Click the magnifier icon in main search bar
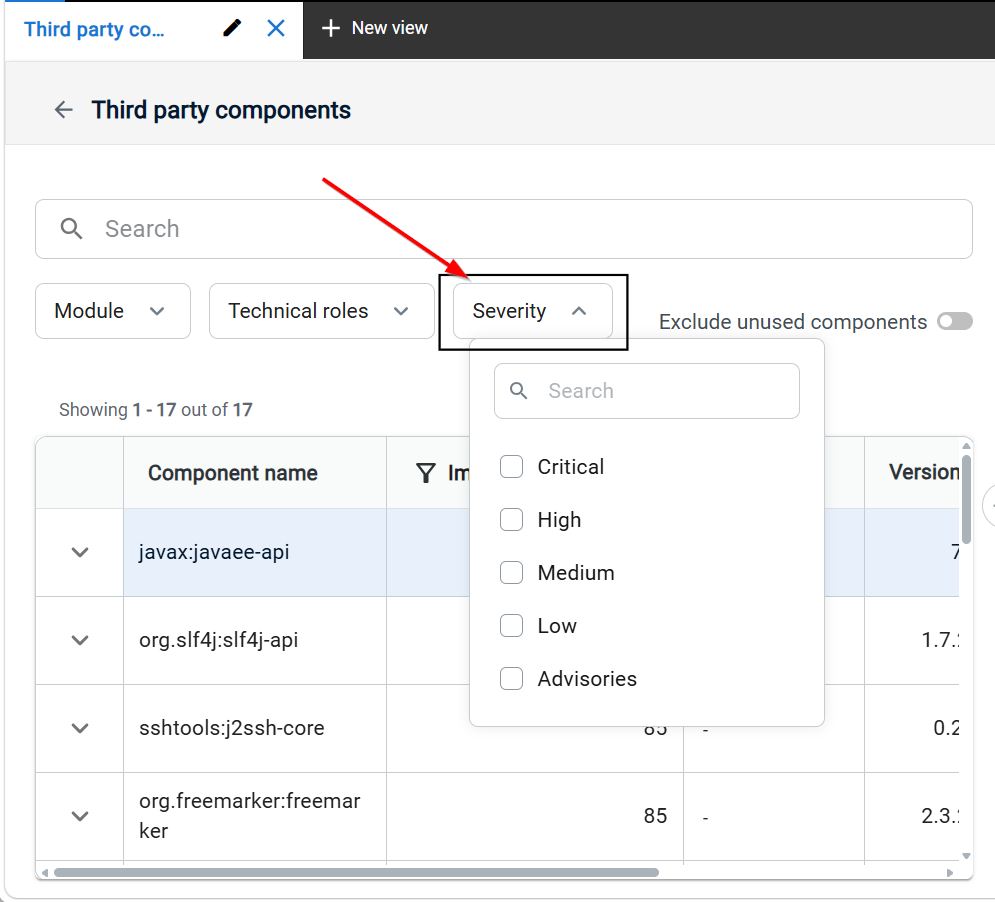Screen dimensions: 995x902 [x=71, y=229]
